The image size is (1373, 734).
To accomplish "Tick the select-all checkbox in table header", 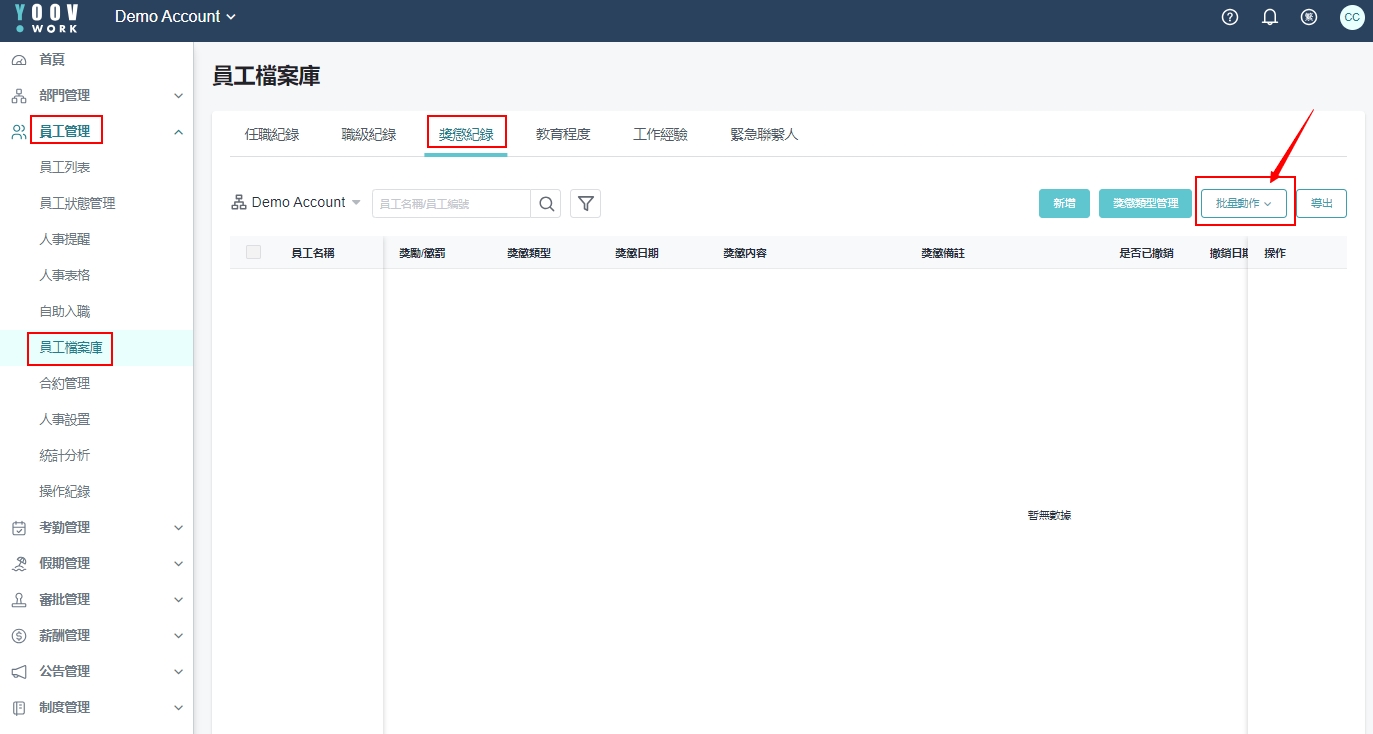I will [253, 253].
